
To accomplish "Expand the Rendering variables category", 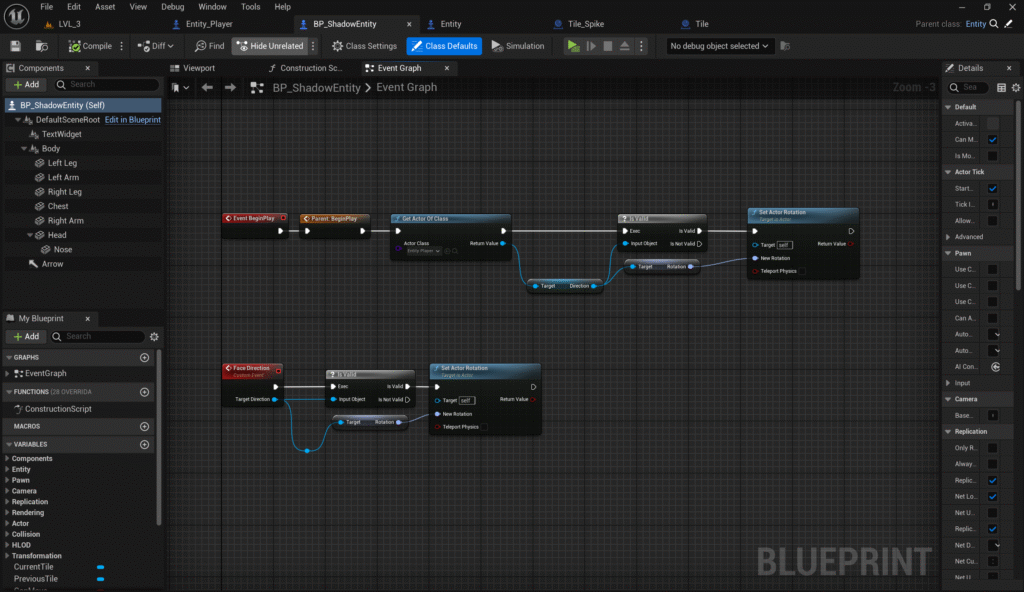I will (x=8, y=513).
